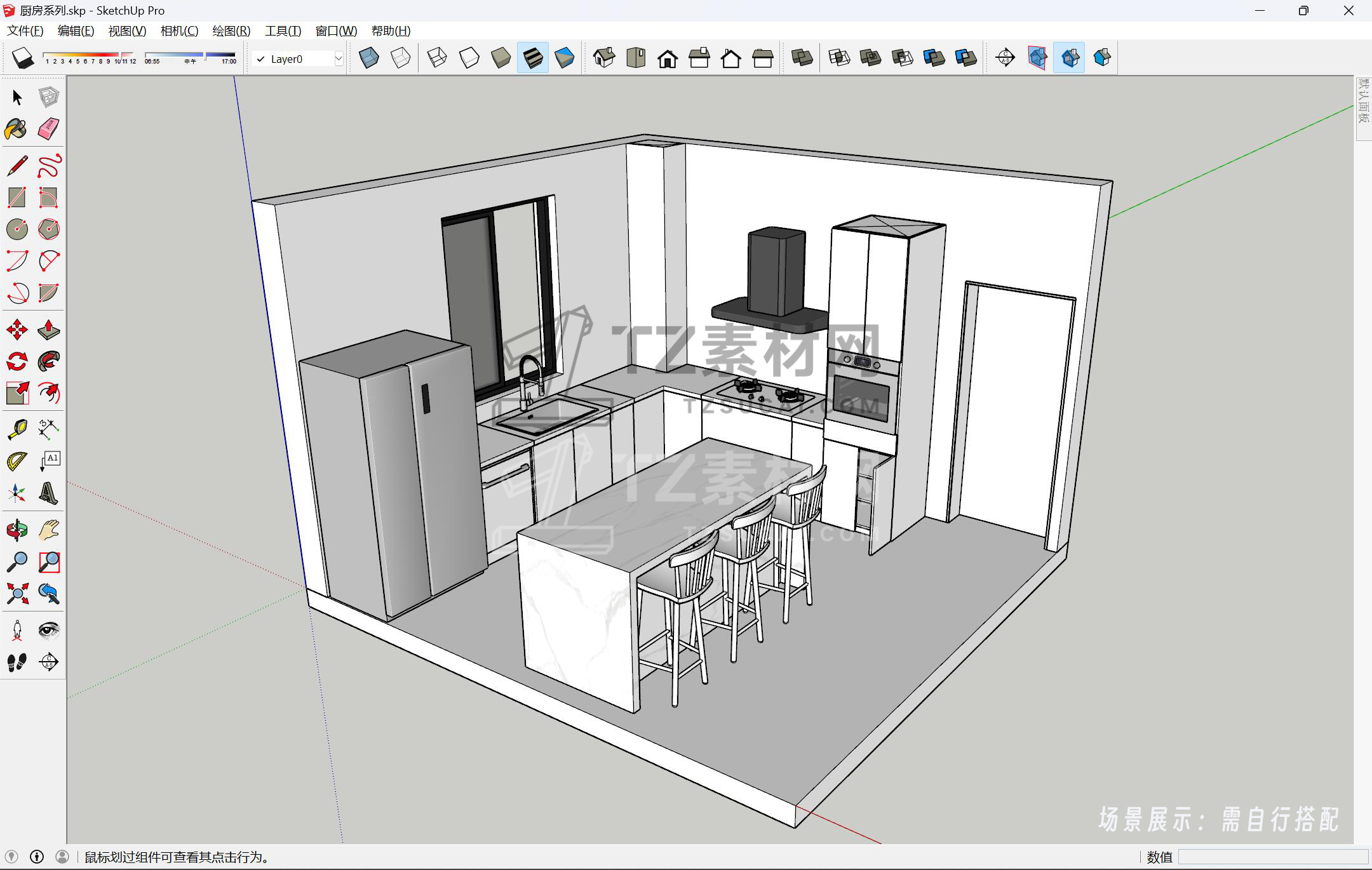Click the model credits status bar button
1372x870 pixels.
click(37, 857)
